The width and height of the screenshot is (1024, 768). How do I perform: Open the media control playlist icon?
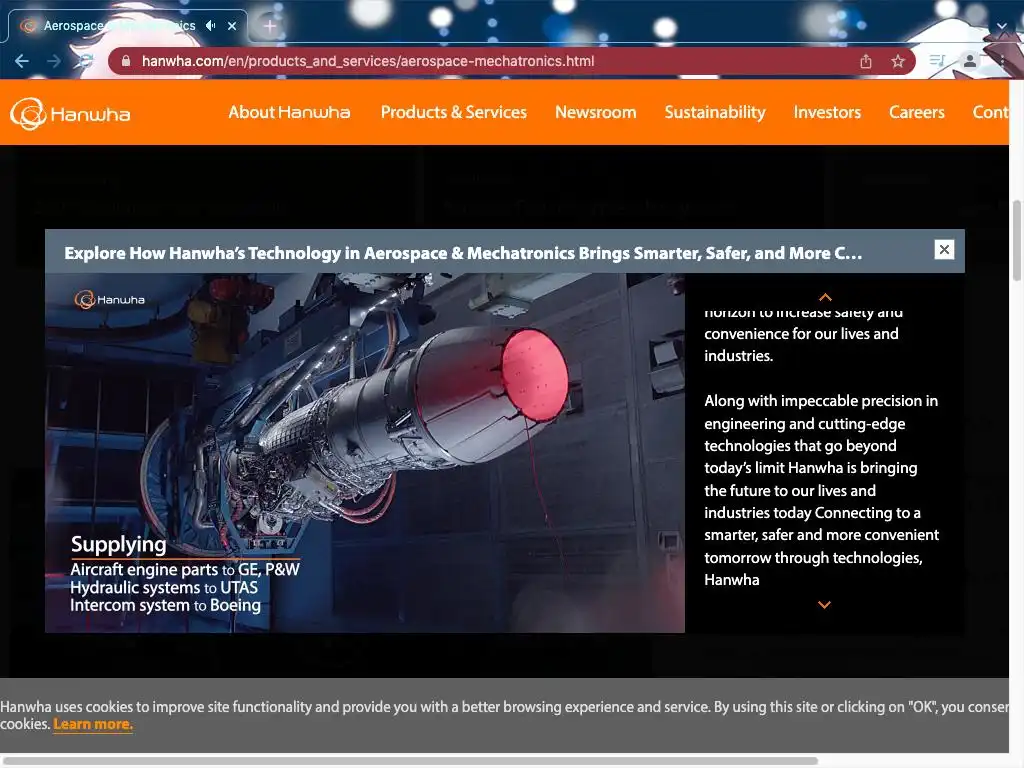coord(936,61)
